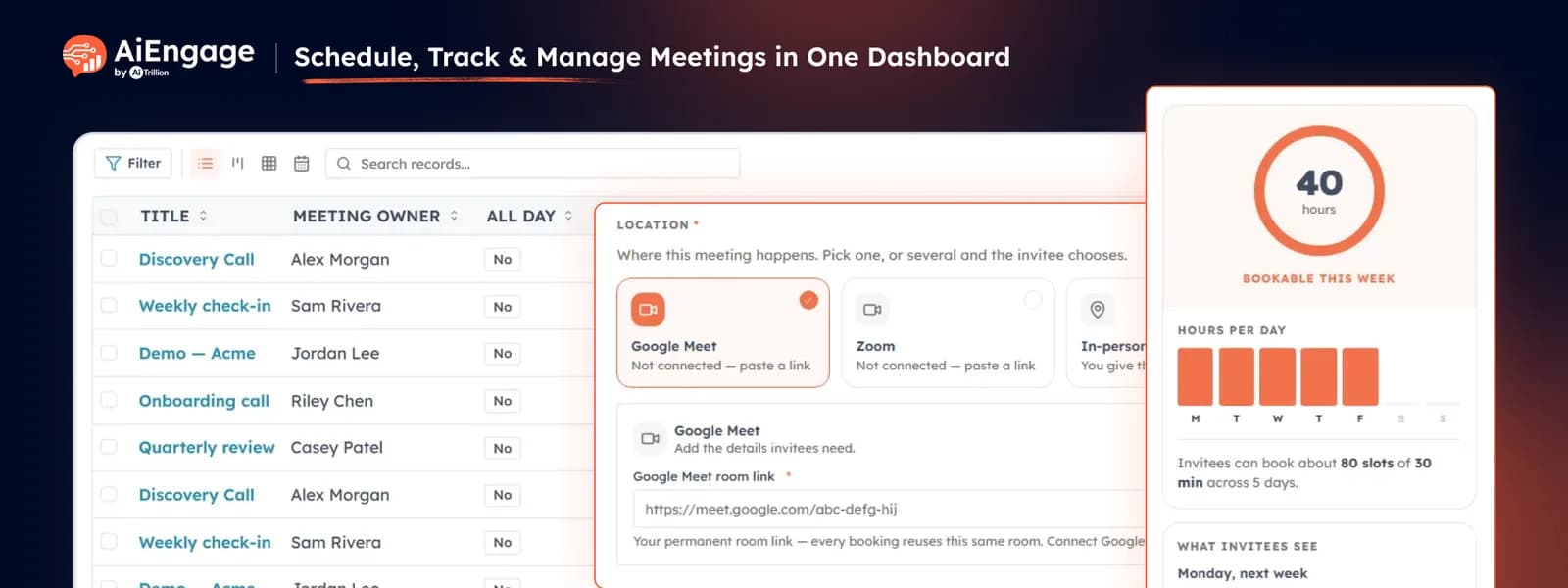Click BOOKABLE THIS WEEK label
Image resolution: width=1568 pixels, height=588 pixels.
pyautogui.click(x=1319, y=278)
